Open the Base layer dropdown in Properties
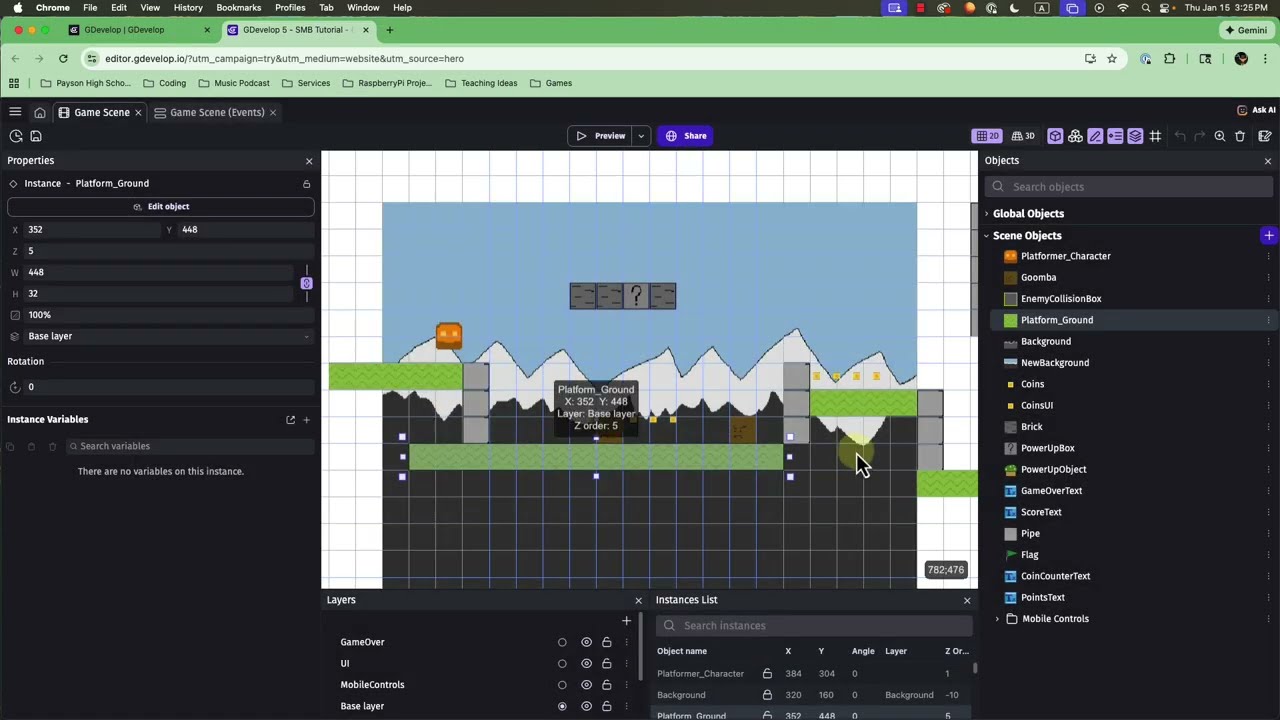The image size is (1280, 720). (167, 336)
